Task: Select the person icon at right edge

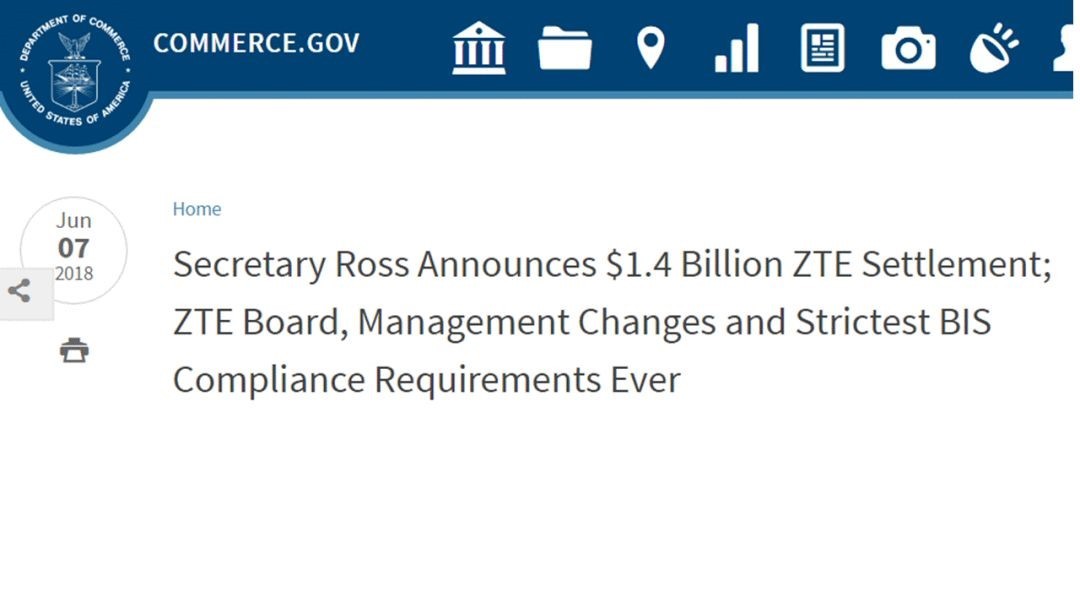Action: click(x=1066, y=48)
